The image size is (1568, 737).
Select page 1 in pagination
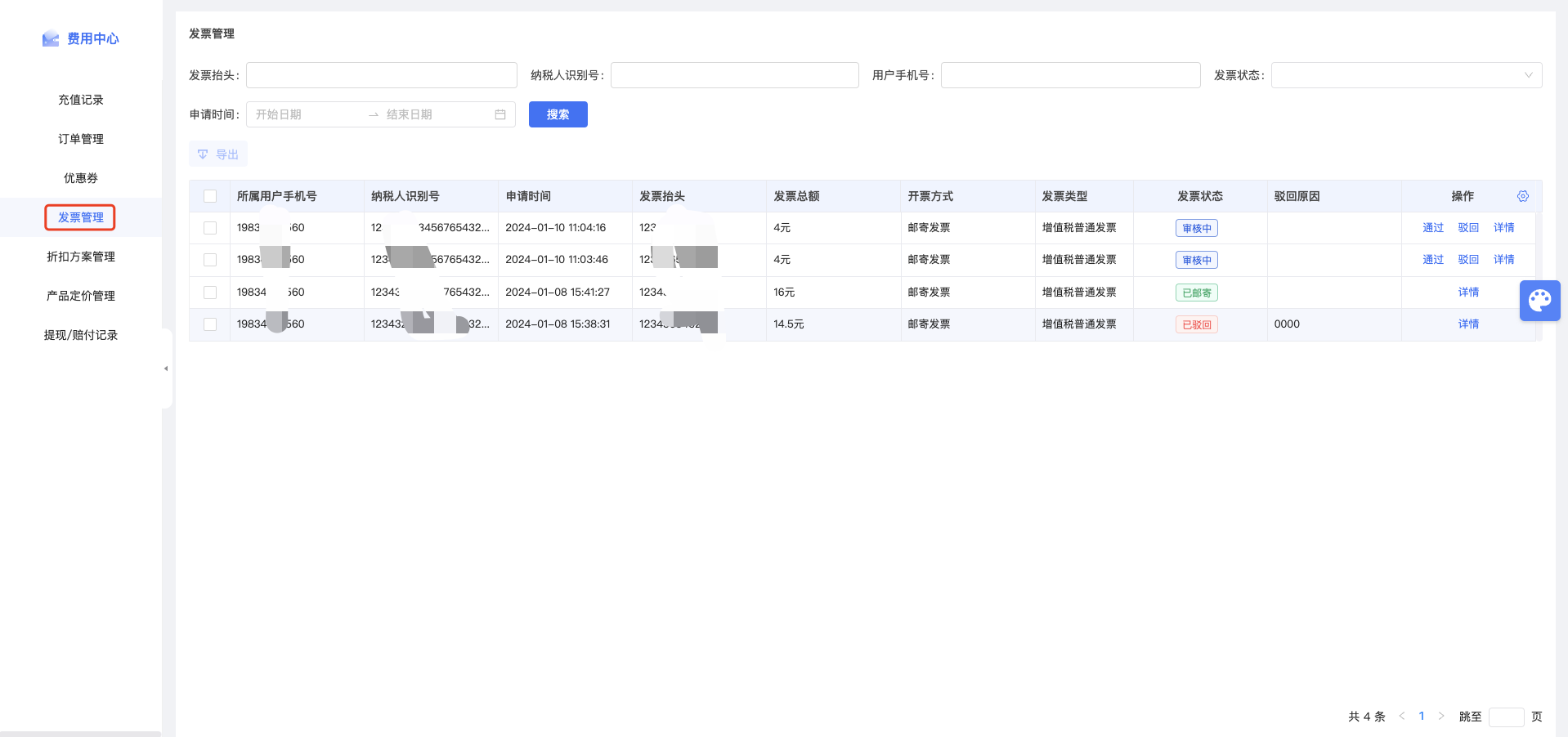pos(1422,716)
